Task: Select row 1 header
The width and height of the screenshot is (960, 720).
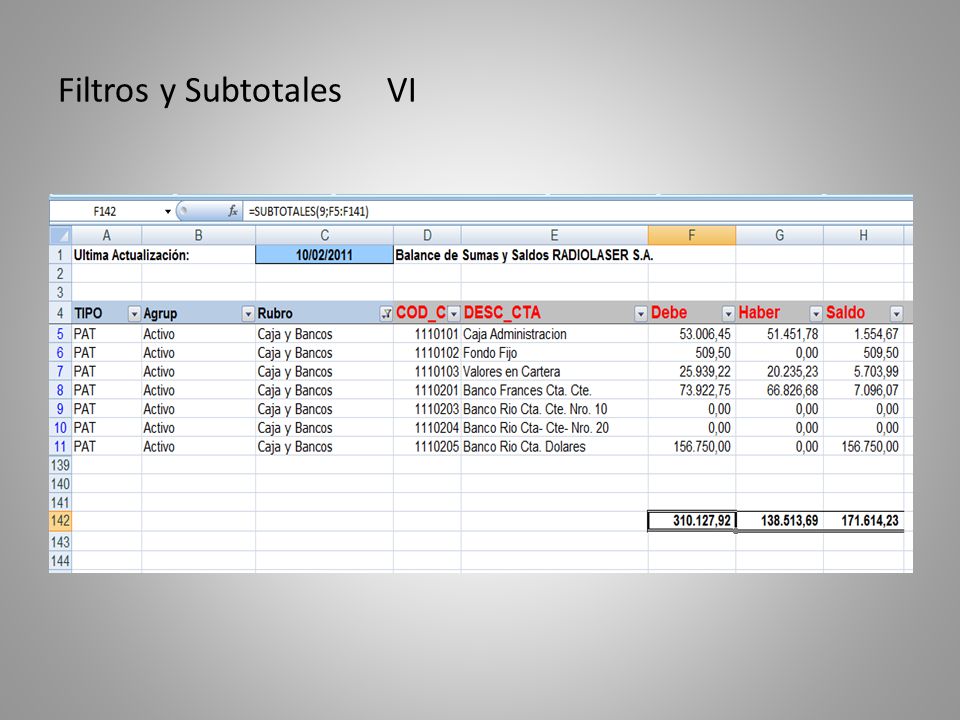Action: [x=60, y=255]
